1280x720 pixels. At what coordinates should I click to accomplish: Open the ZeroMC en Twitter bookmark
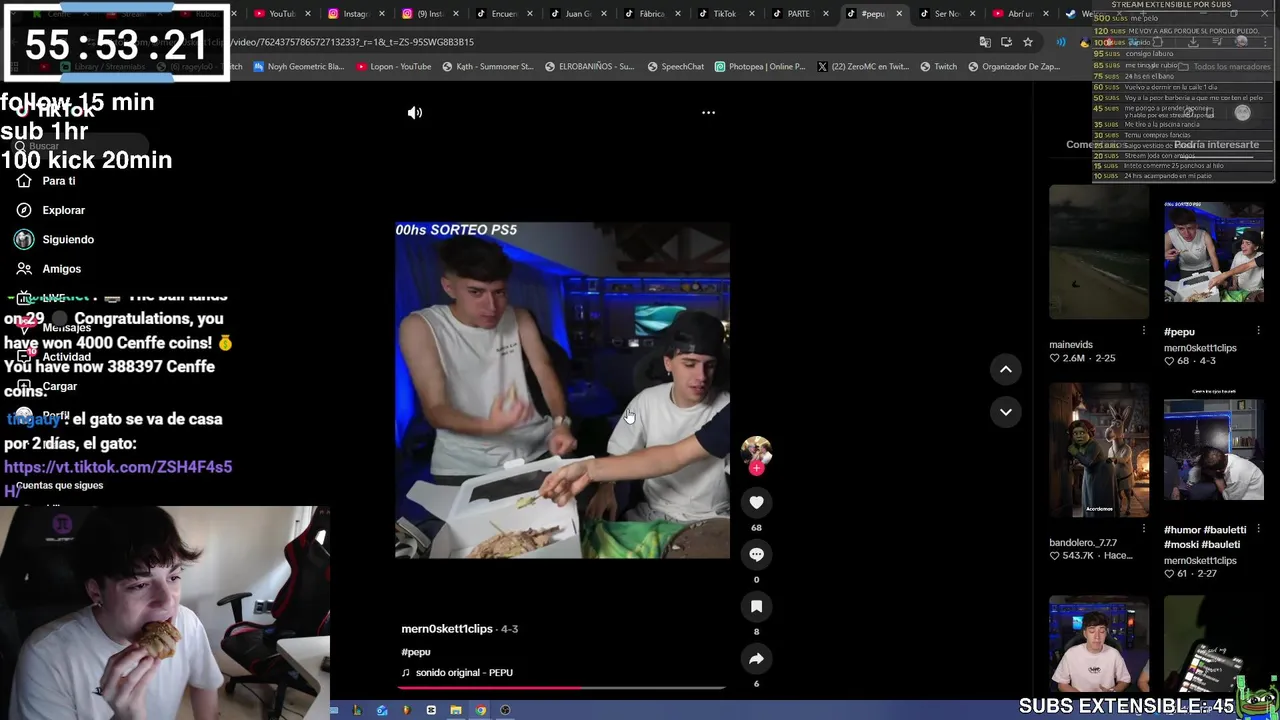click(862, 67)
